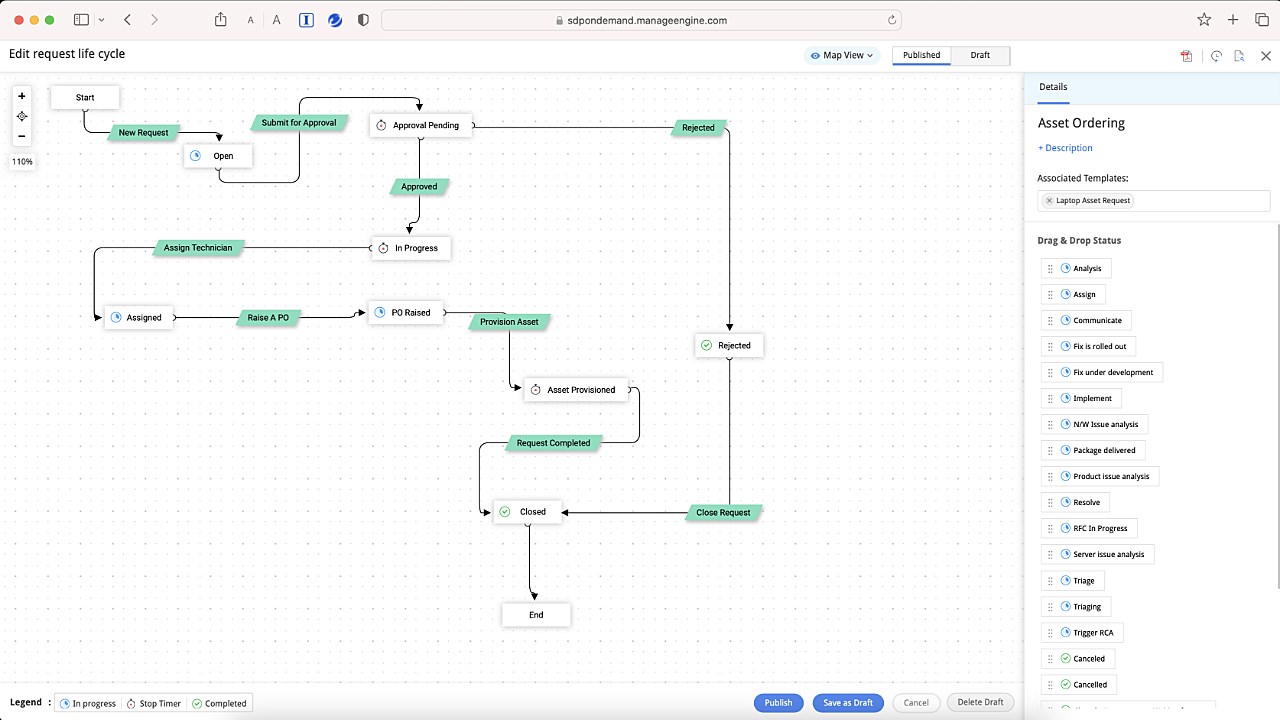This screenshot has height=720, width=1280.
Task: Select the Open status node
Action: pos(218,156)
